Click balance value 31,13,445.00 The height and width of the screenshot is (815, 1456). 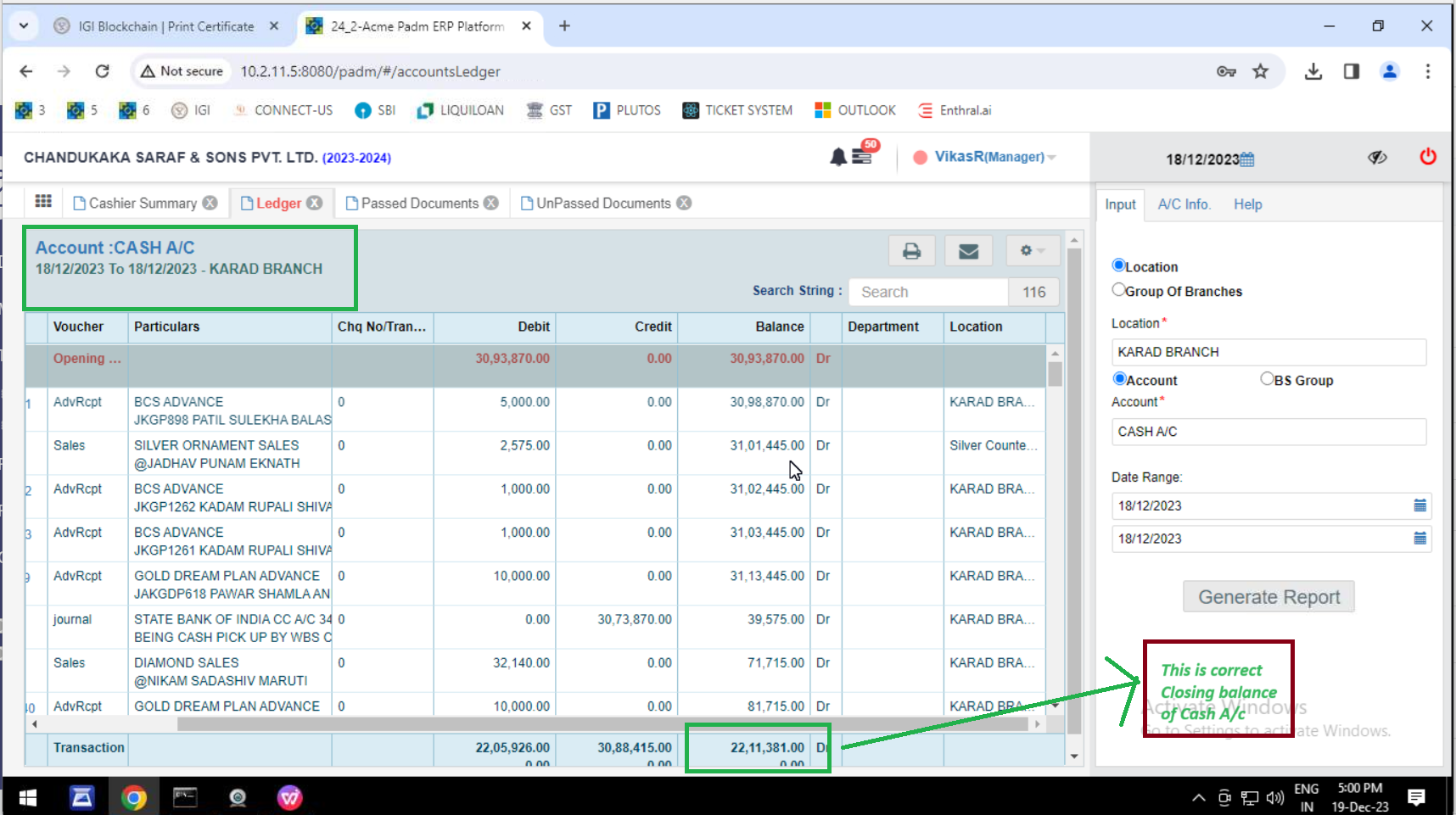[x=767, y=576]
